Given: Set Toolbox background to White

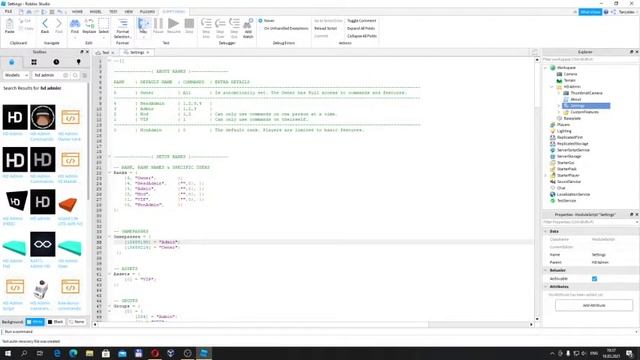Looking at the screenshot, I should pyautogui.click(x=35, y=322).
